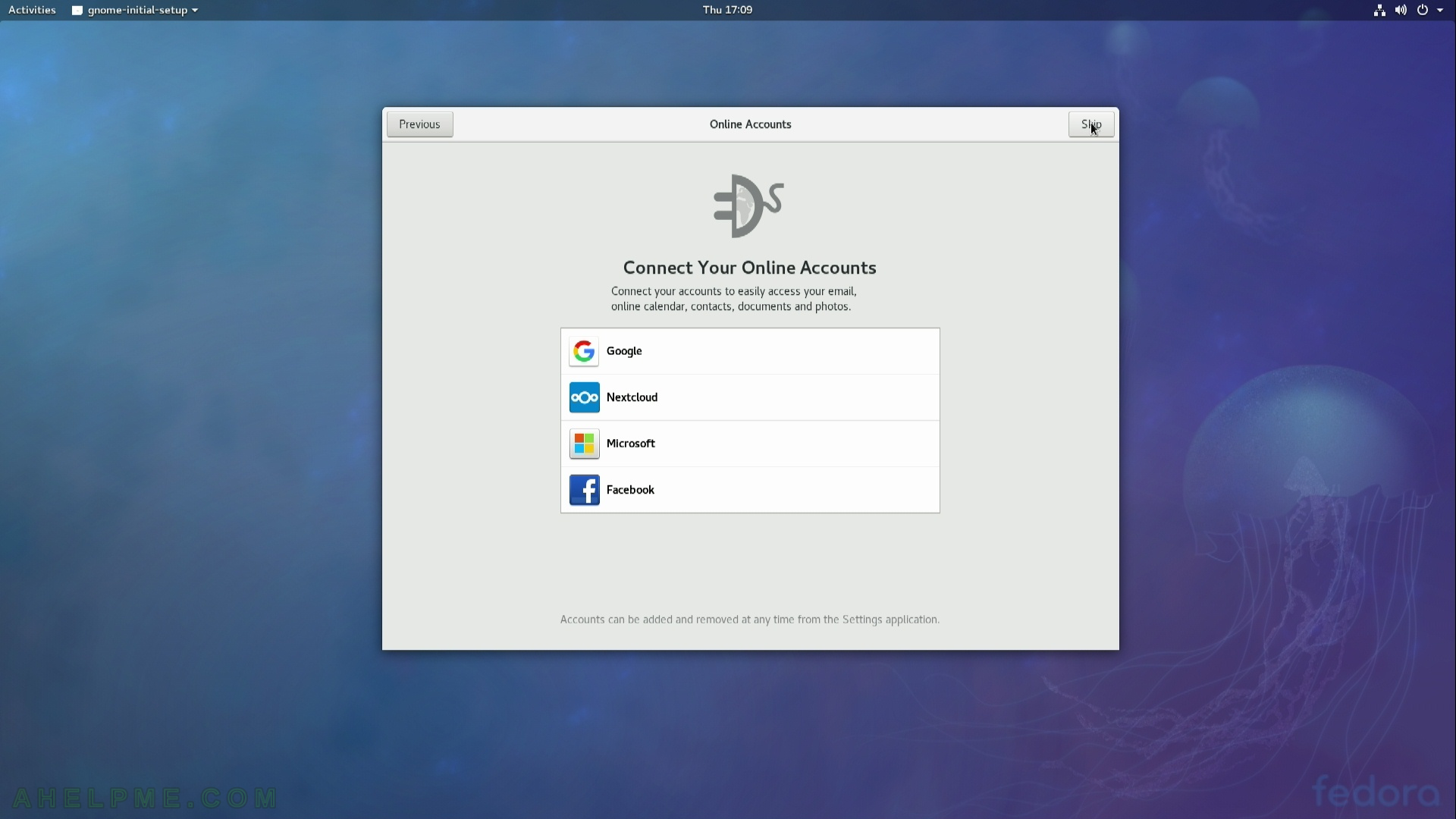The image size is (1456, 819).
Task: Click the Connect Your Online Accounts heading
Action: [749, 268]
